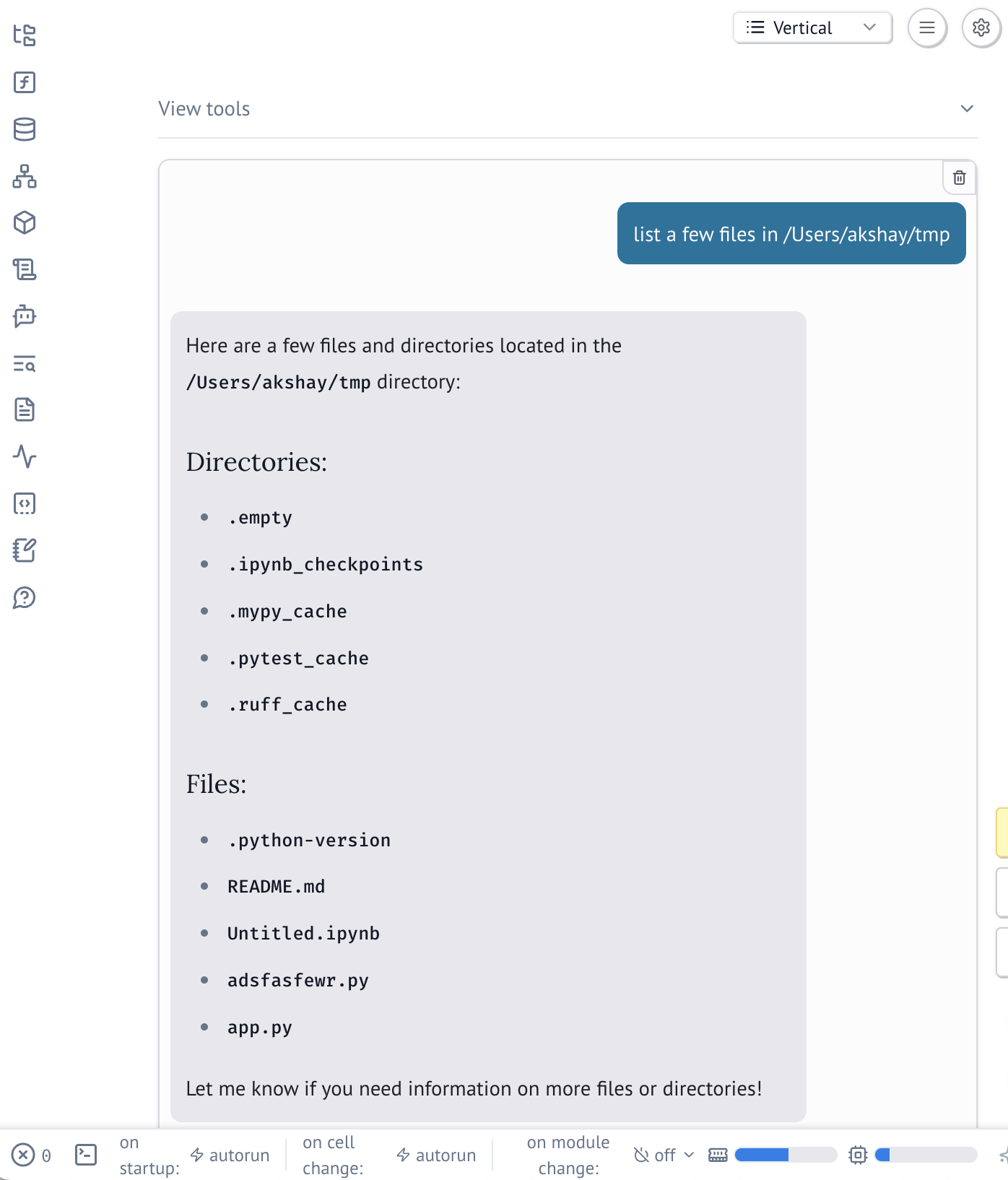Open the variables panel icon
Screen dimensions: 1008x1180
pyautogui.click(x=25, y=82)
